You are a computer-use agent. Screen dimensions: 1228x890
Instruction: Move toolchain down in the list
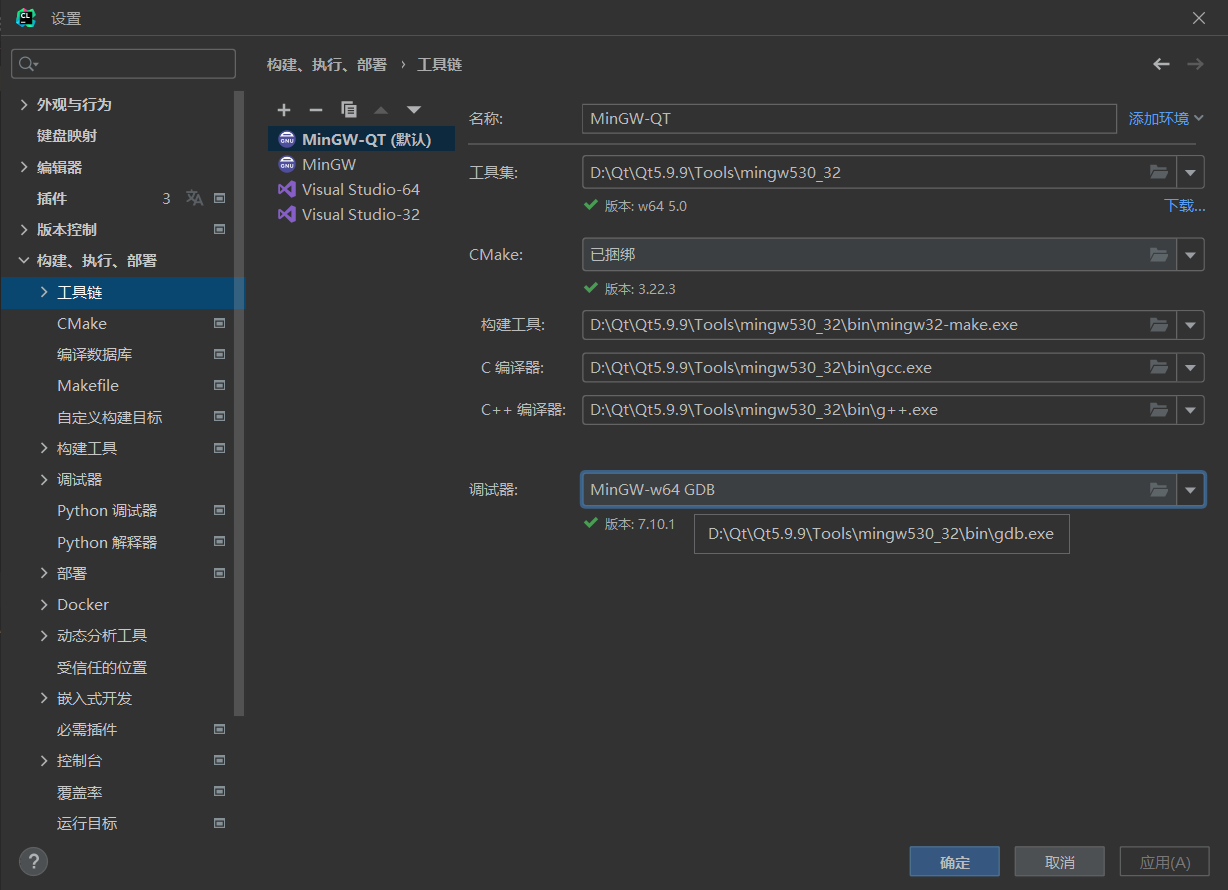point(414,110)
